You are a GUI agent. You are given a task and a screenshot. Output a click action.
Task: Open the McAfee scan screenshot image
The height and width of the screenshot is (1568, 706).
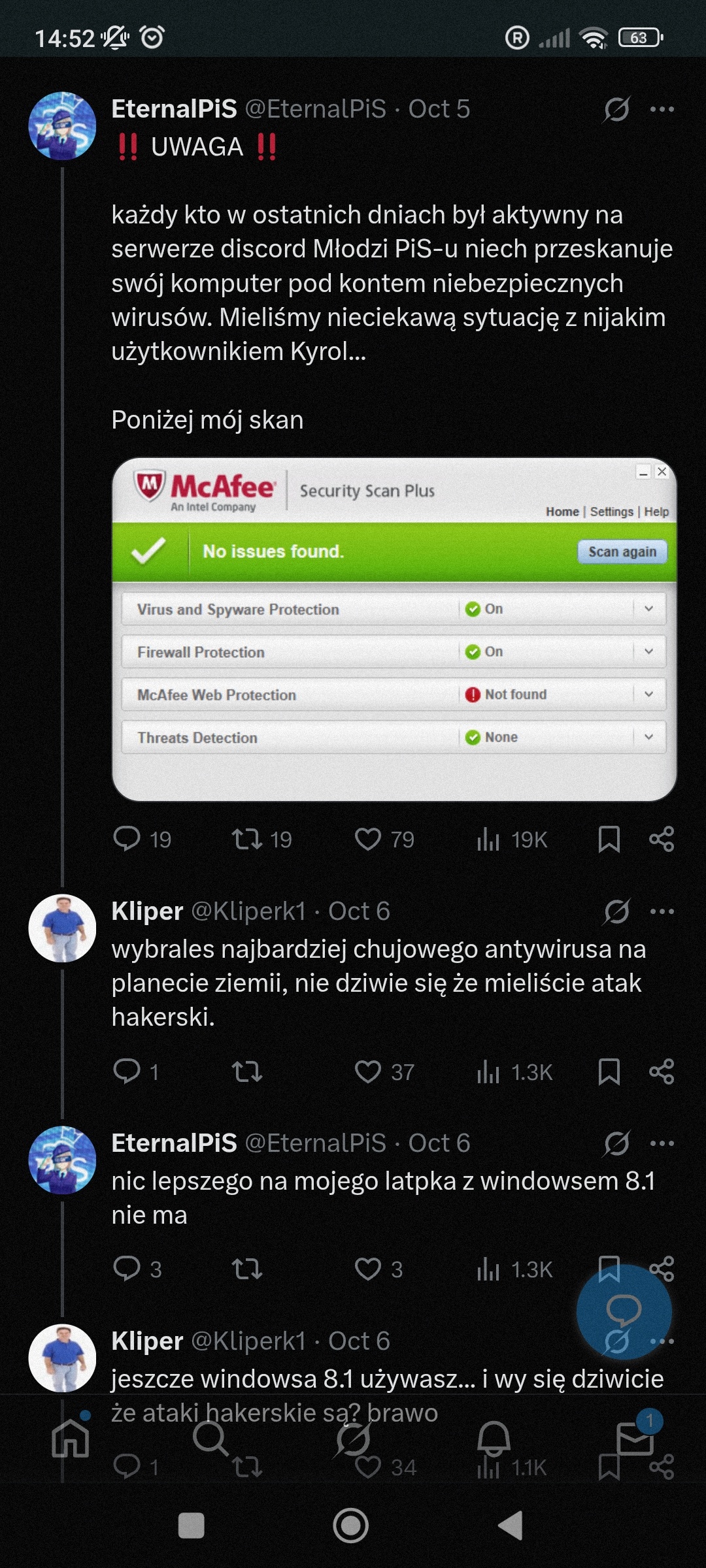click(394, 629)
